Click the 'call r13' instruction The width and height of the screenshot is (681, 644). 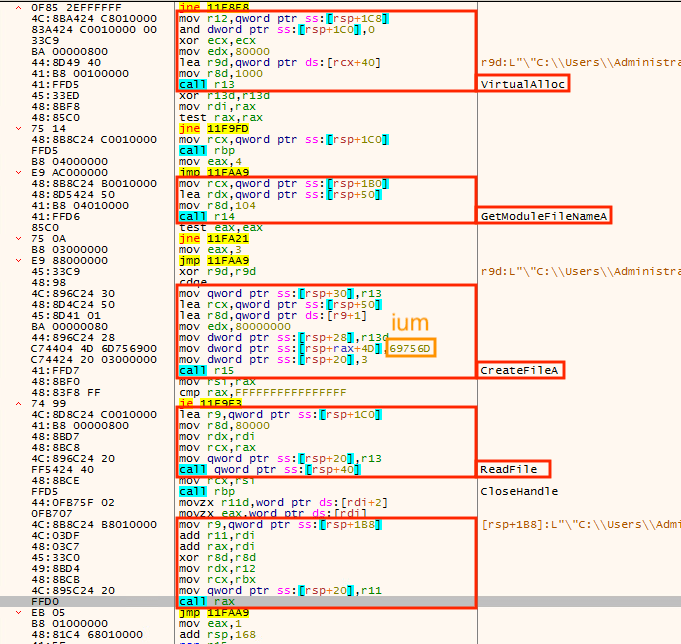207,85
